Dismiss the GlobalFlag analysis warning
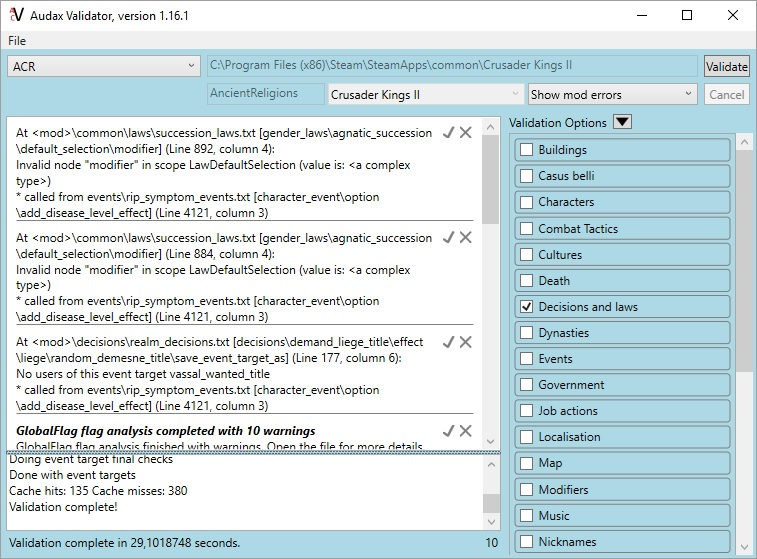 466,430
